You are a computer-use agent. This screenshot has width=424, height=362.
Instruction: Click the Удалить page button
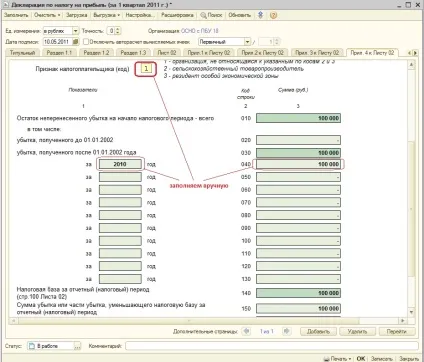click(x=357, y=331)
